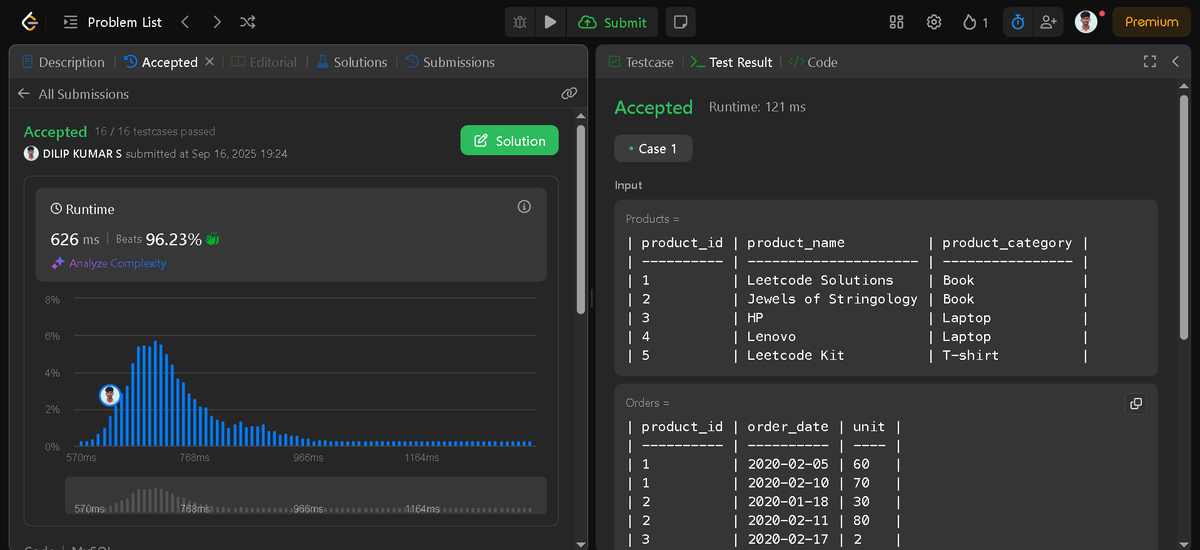Click order date '2020-02-05'

point(788,464)
